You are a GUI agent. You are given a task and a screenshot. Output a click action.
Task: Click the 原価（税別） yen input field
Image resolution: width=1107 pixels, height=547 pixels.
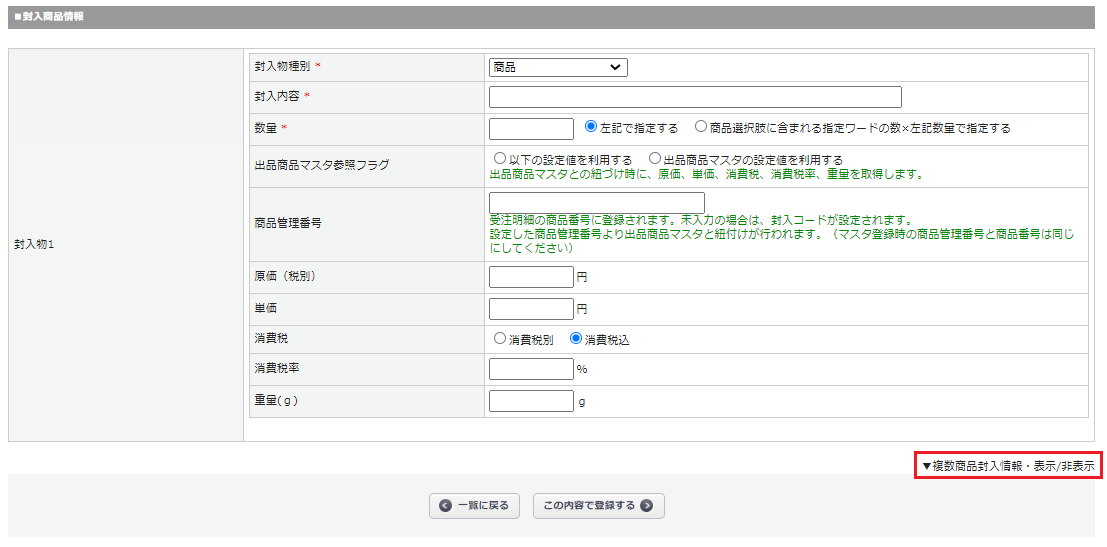pyautogui.click(x=531, y=277)
